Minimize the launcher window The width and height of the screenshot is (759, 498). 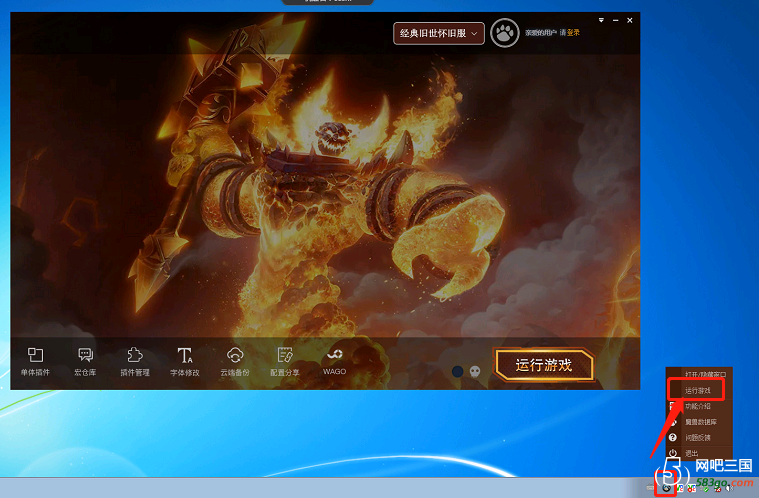point(615,20)
